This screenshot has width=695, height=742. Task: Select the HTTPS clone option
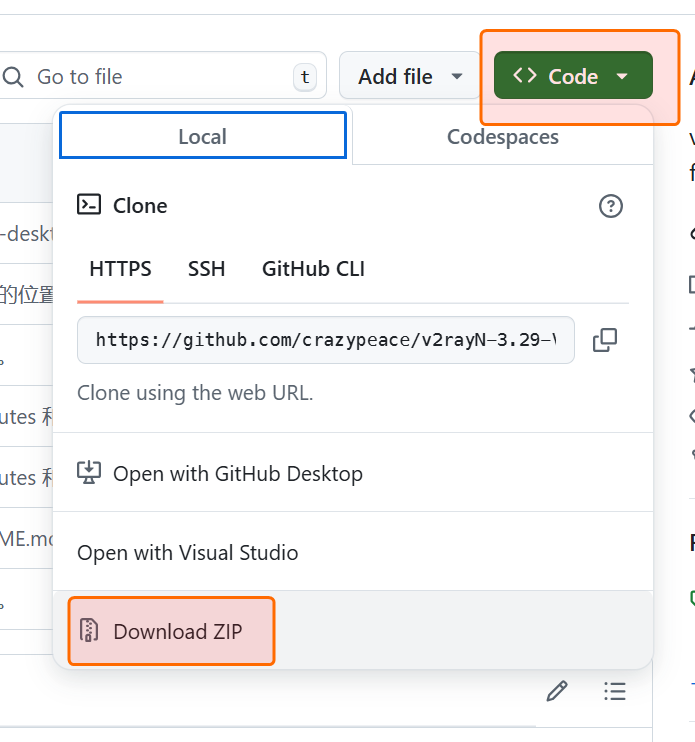pos(120,269)
